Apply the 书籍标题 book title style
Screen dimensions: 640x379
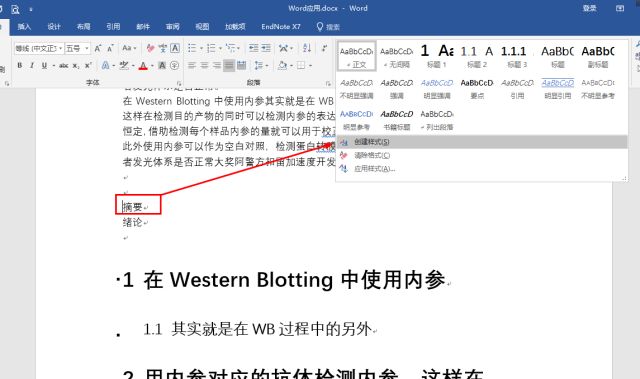pyautogui.click(x=397, y=120)
